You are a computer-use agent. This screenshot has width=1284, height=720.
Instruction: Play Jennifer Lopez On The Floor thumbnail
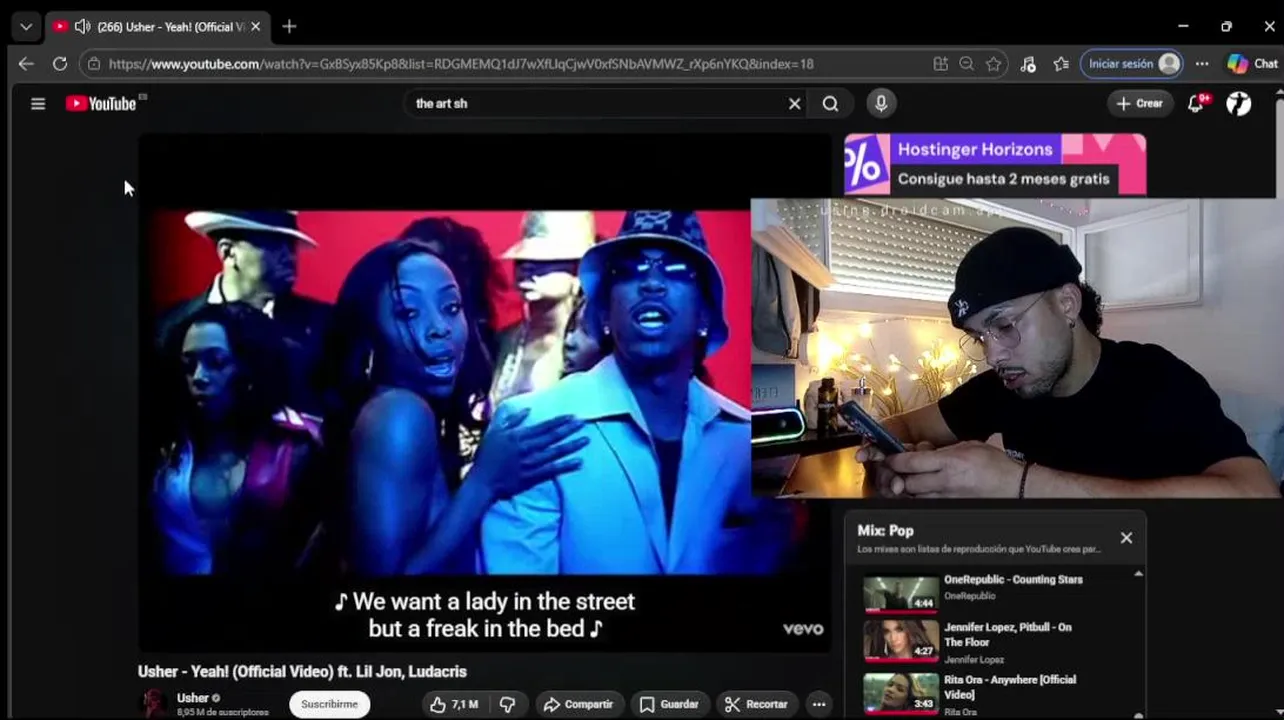point(901,640)
